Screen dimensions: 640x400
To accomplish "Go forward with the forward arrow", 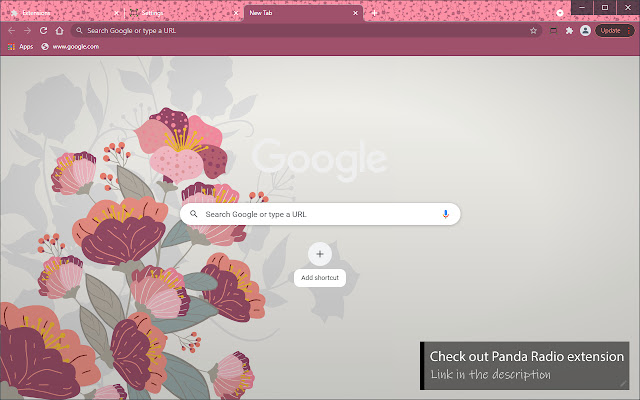I will (27, 31).
